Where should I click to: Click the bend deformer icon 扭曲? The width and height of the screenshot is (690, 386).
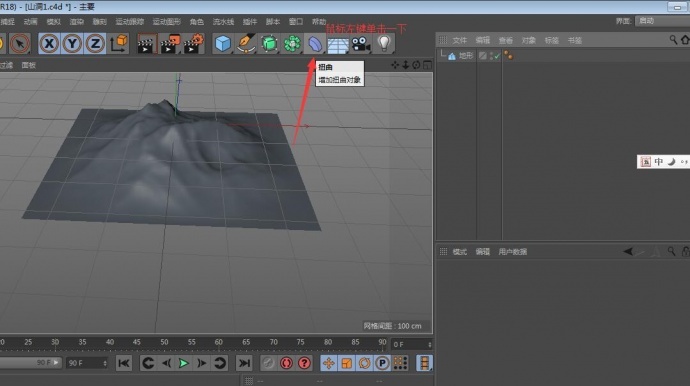(315, 44)
